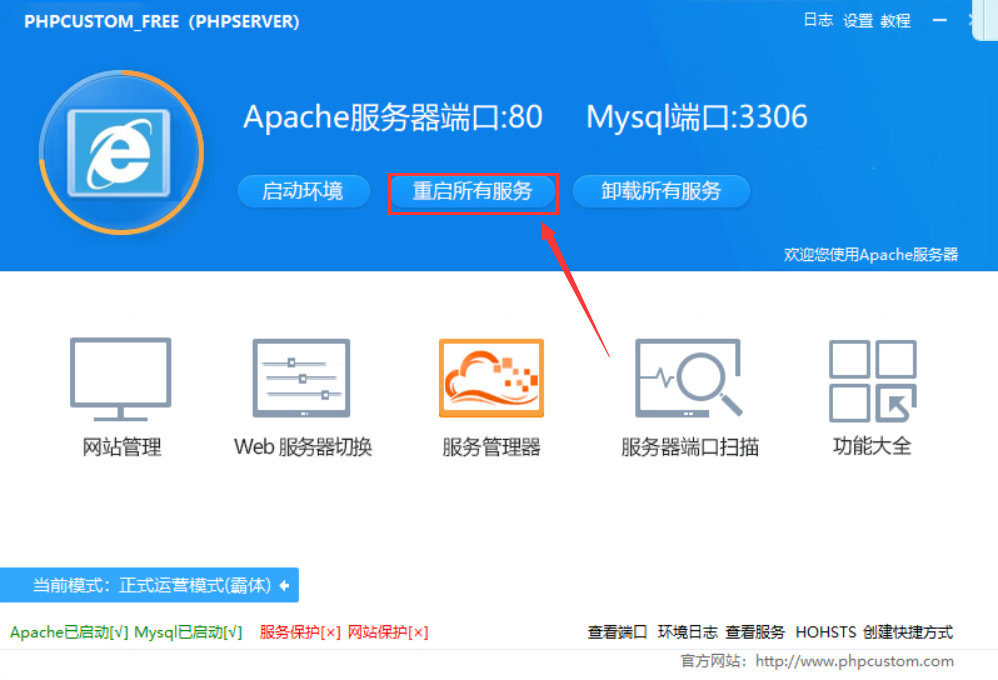Open the Web 服务器切换 sliders icon
Screen dimensions: 998x680
(x=302, y=378)
